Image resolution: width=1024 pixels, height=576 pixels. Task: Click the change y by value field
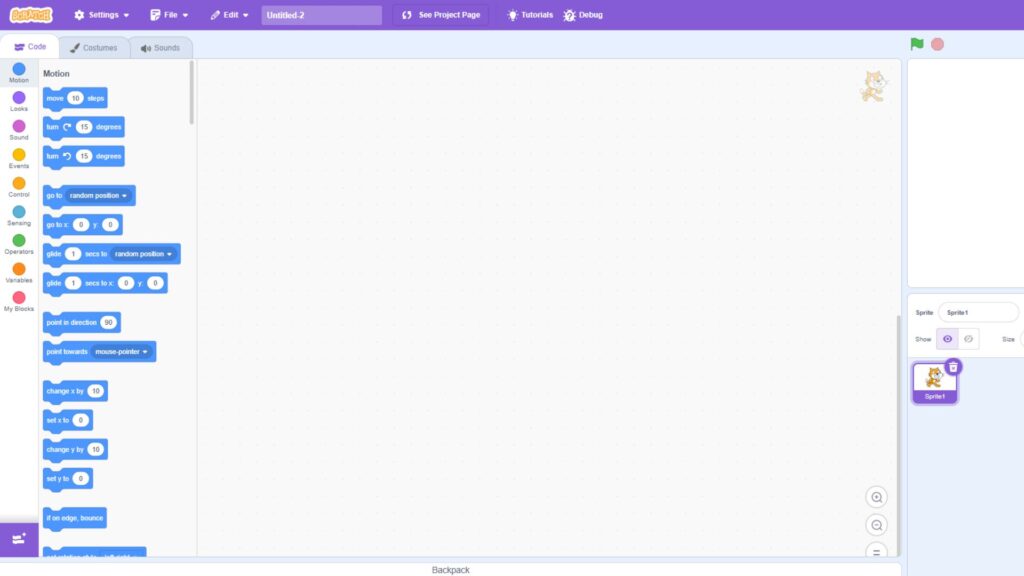pos(96,449)
